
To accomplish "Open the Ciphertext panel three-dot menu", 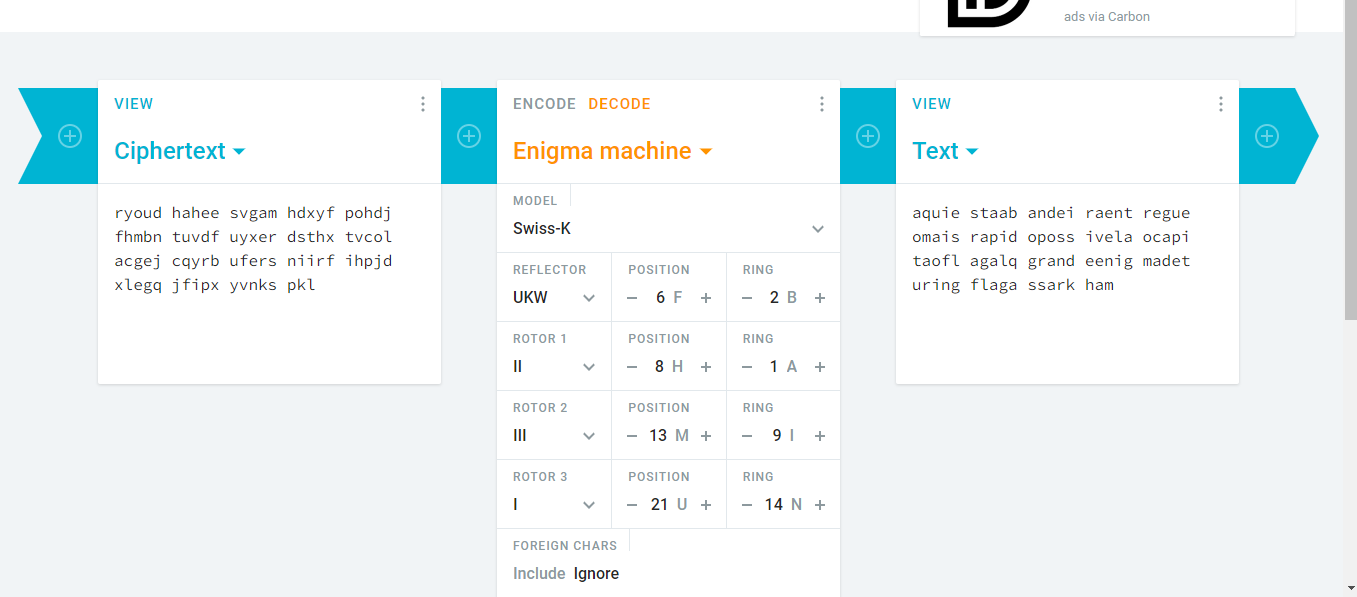I will tap(423, 104).
